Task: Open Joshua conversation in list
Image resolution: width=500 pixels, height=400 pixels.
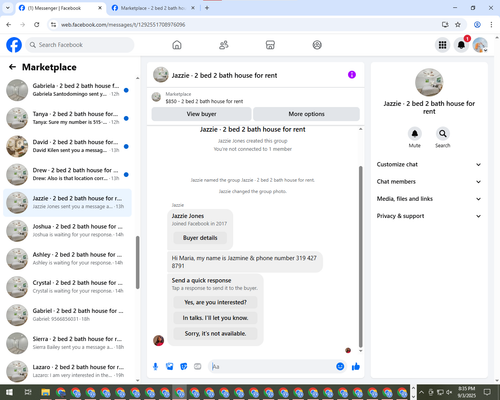Action: click(x=67, y=231)
